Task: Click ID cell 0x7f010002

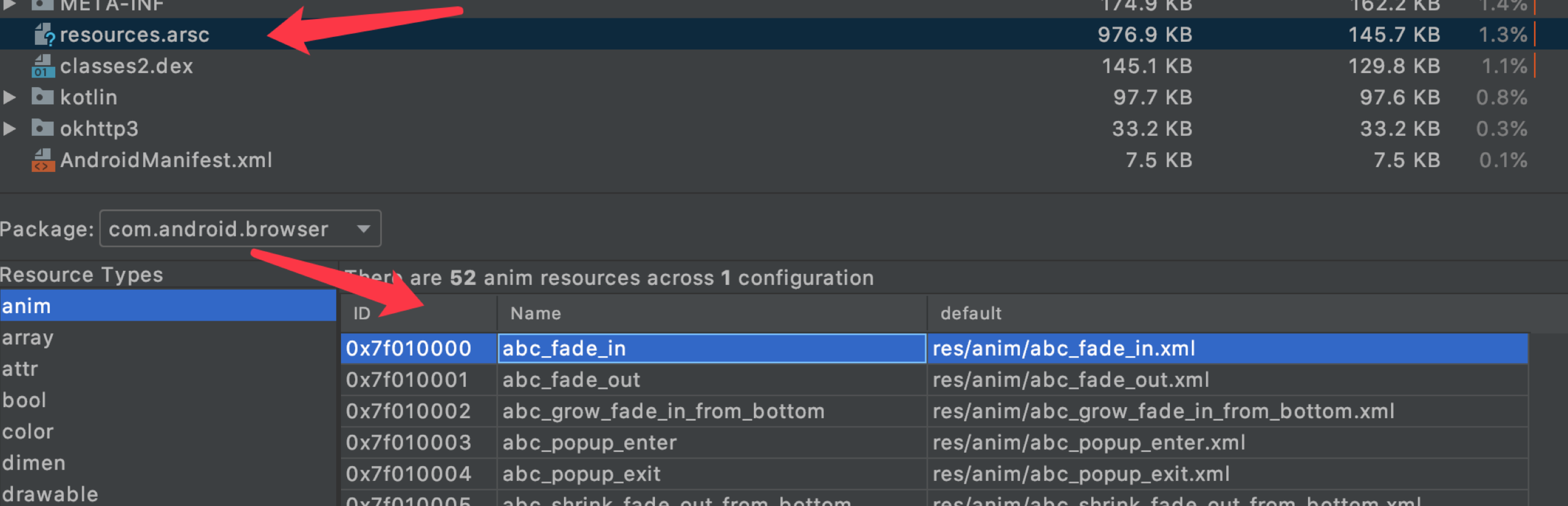Action: tap(418, 411)
